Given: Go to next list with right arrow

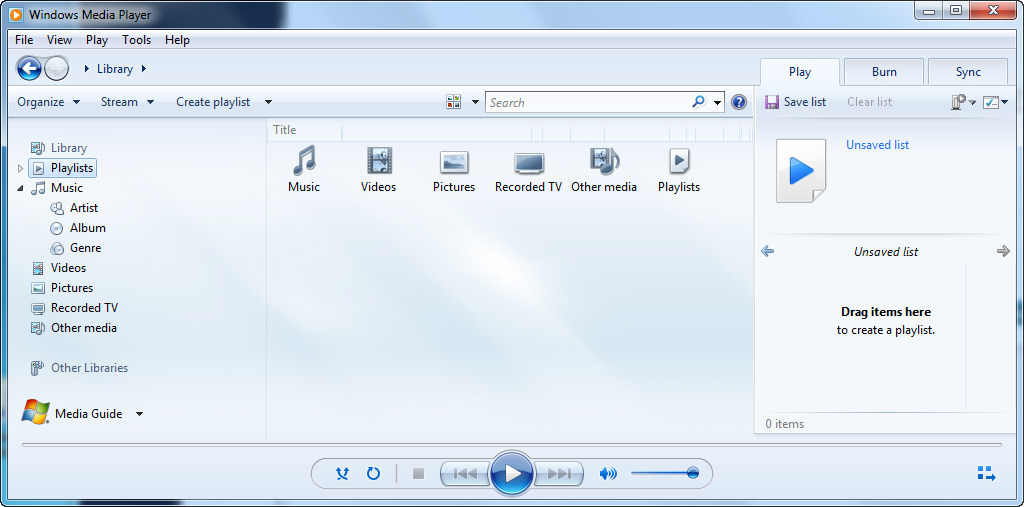Looking at the screenshot, I should click(x=1004, y=251).
